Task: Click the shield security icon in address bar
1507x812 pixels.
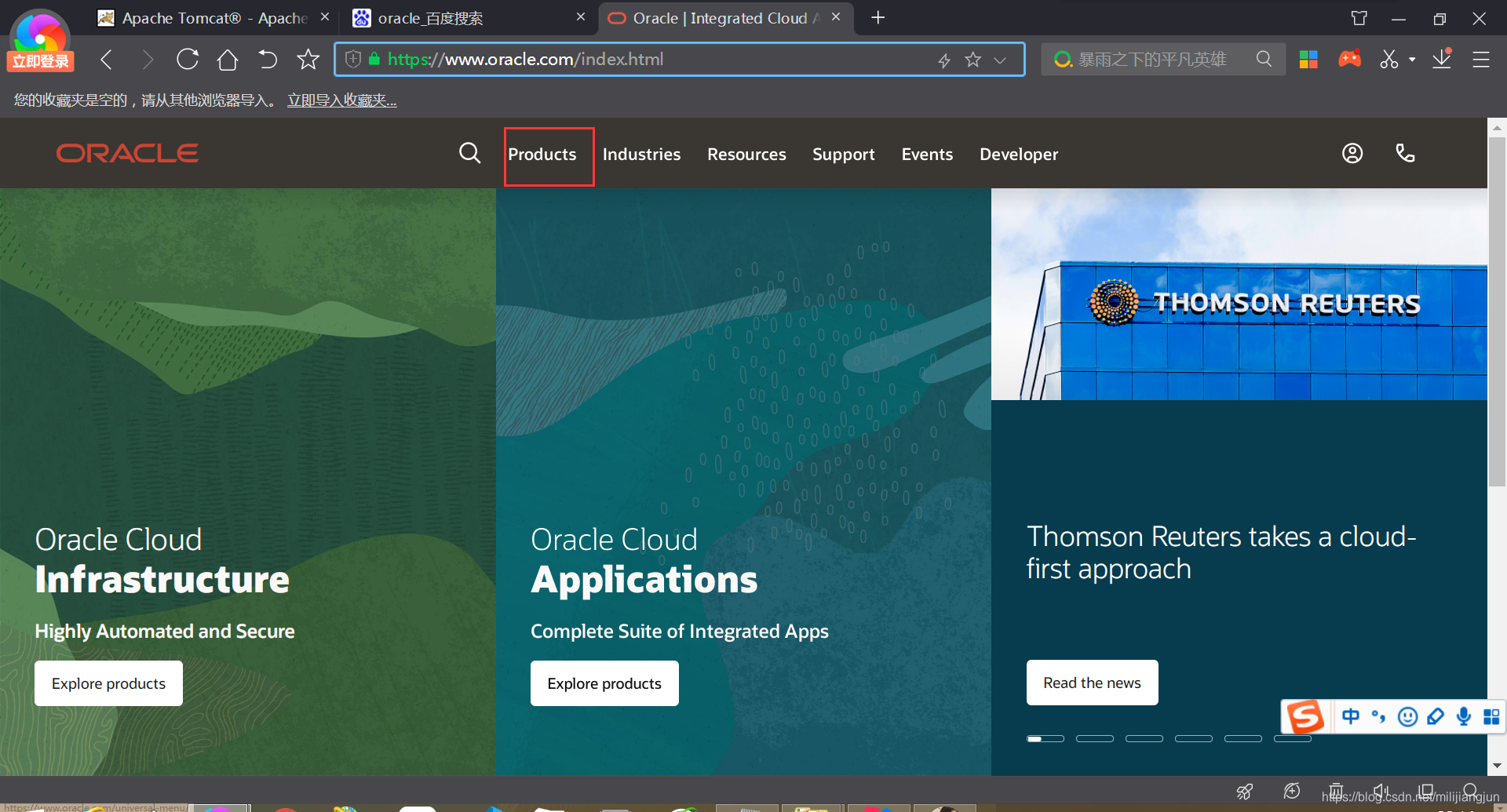Action: point(353,59)
